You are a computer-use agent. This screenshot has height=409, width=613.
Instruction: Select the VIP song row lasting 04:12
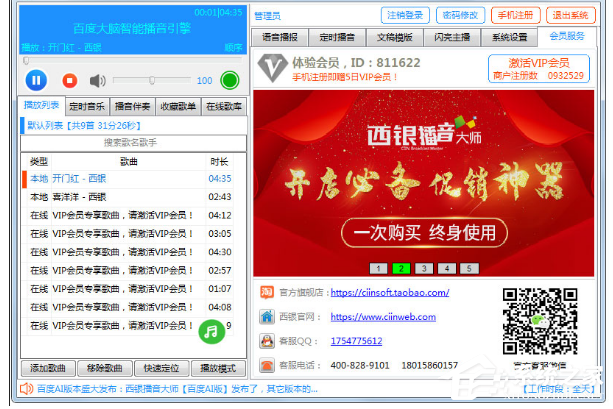(129, 215)
